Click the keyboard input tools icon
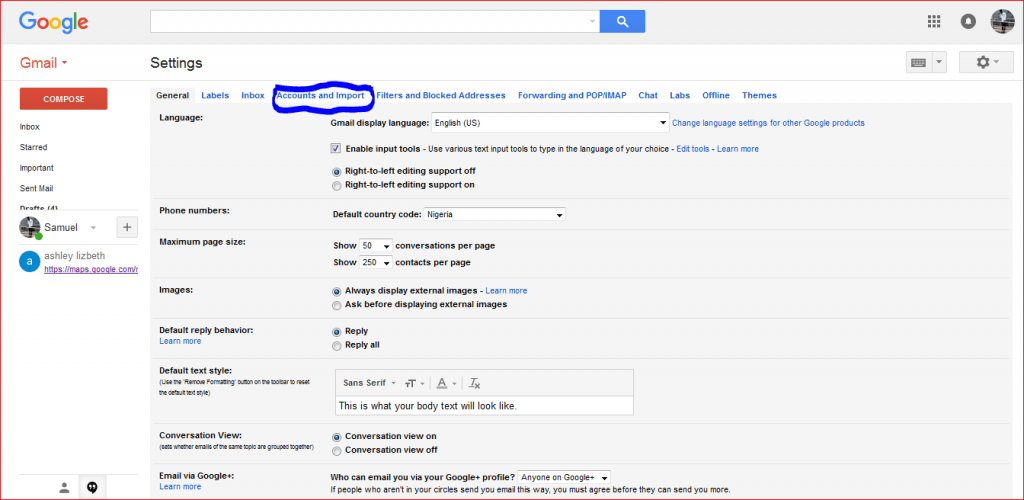The width and height of the screenshot is (1024, 500). click(x=918, y=63)
